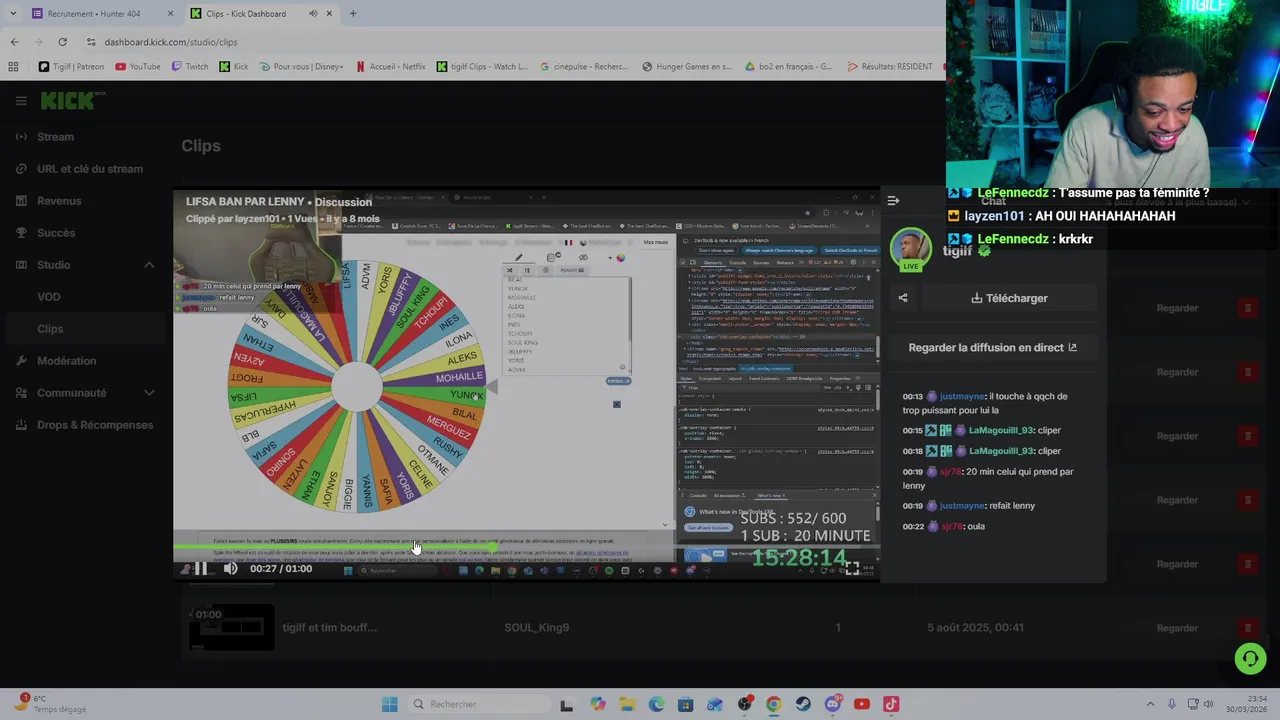
Task: Open the Kick sidebar hamburger menu
Action: tap(21, 100)
